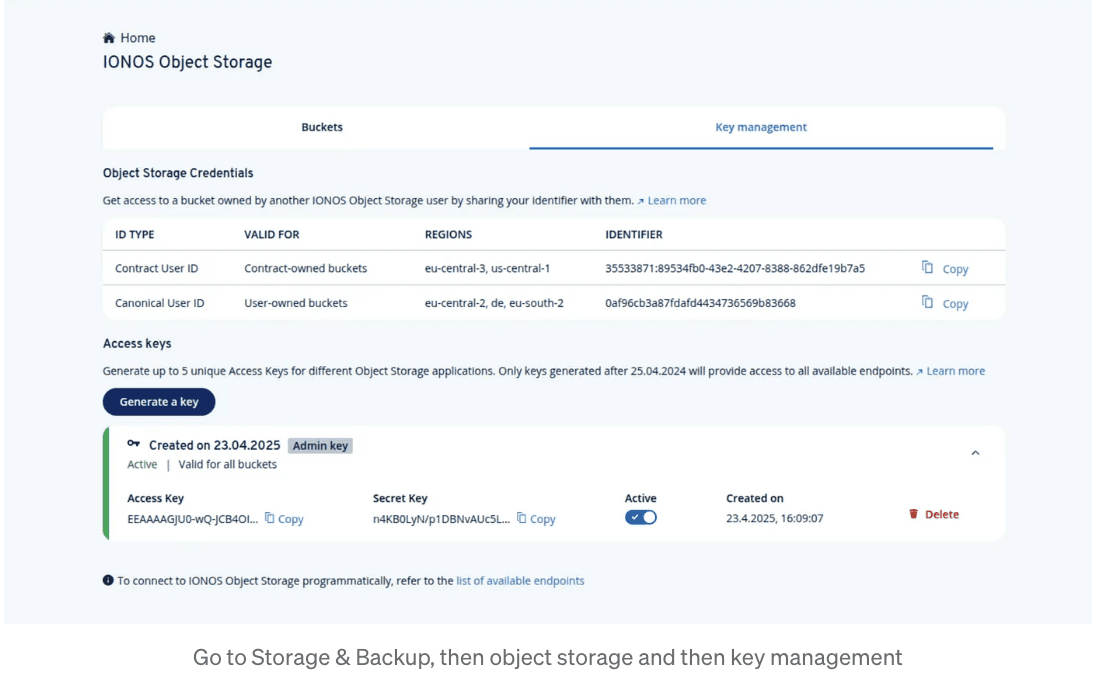This screenshot has height=684, width=1096.
Task: Click the external-link arrow beside Access keys Learn more
Action: (919, 372)
